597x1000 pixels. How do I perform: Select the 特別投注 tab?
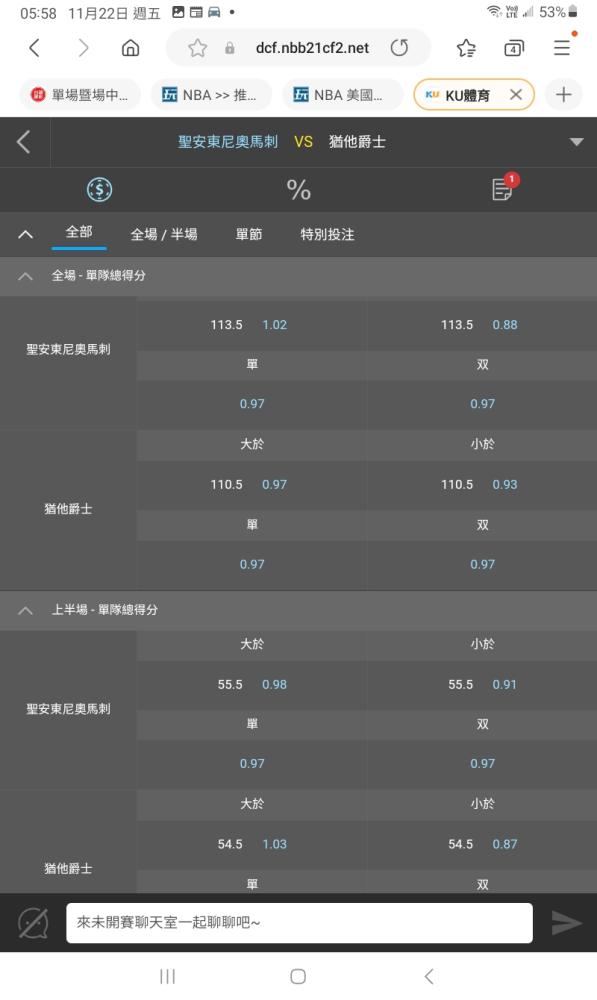pos(327,234)
